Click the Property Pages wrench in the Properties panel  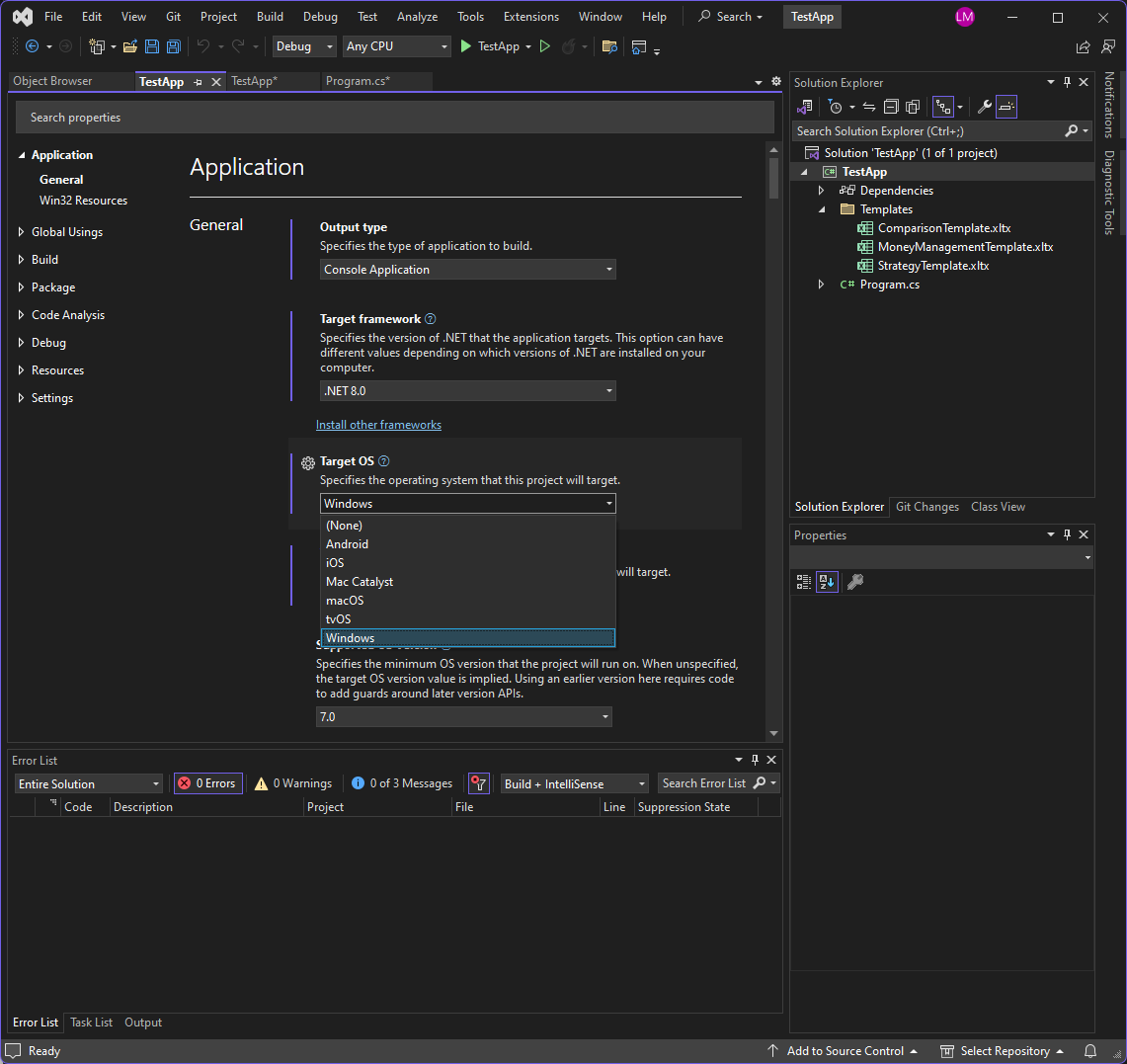855,582
